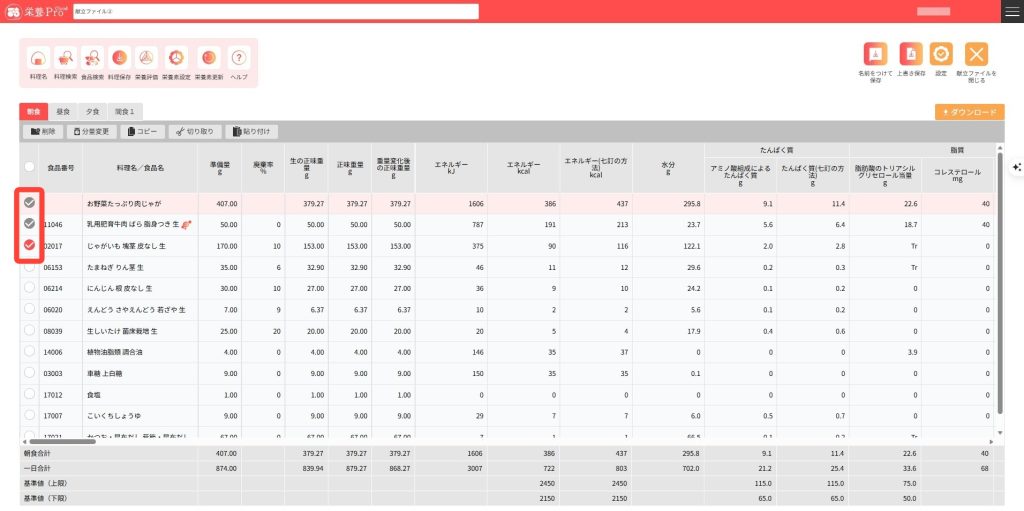Uncheck the お野菜たっぷり肉じゃが row checkbox

pos(30,203)
